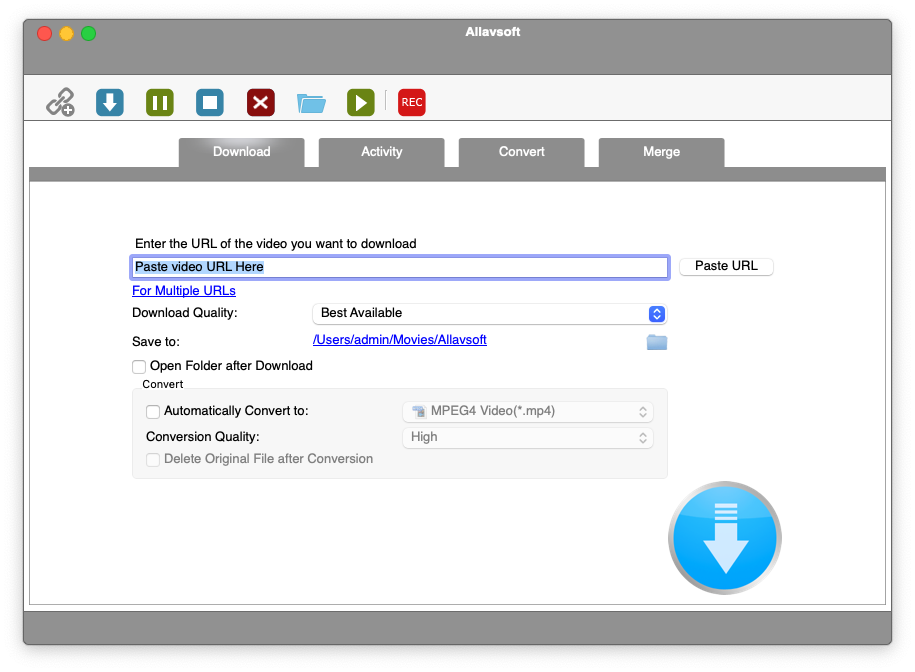The image size is (915, 672).
Task: Enable Automatically Convert to checkbox
Action: pos(153,412)
